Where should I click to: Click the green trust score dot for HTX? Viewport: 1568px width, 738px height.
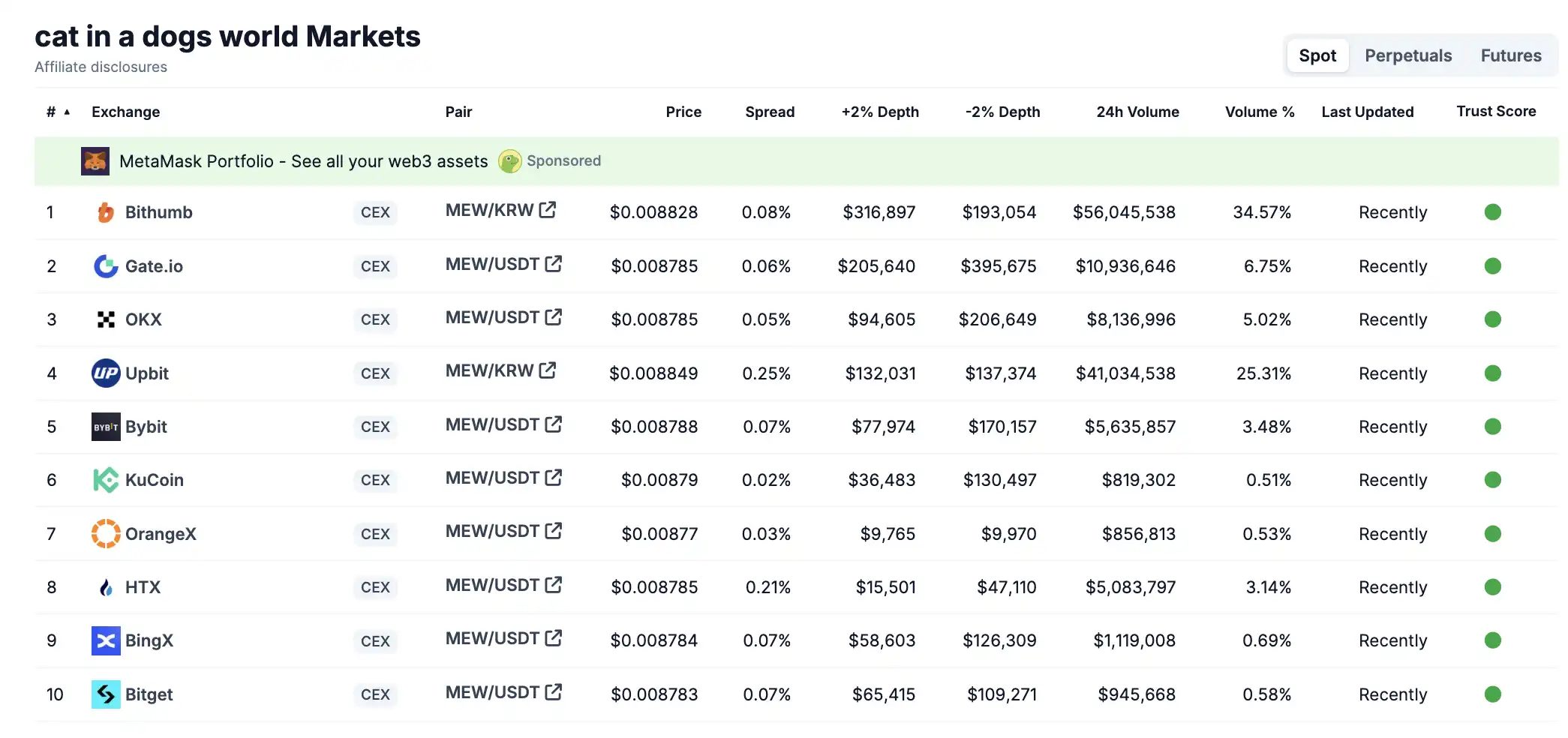[x=1492, y=587]
